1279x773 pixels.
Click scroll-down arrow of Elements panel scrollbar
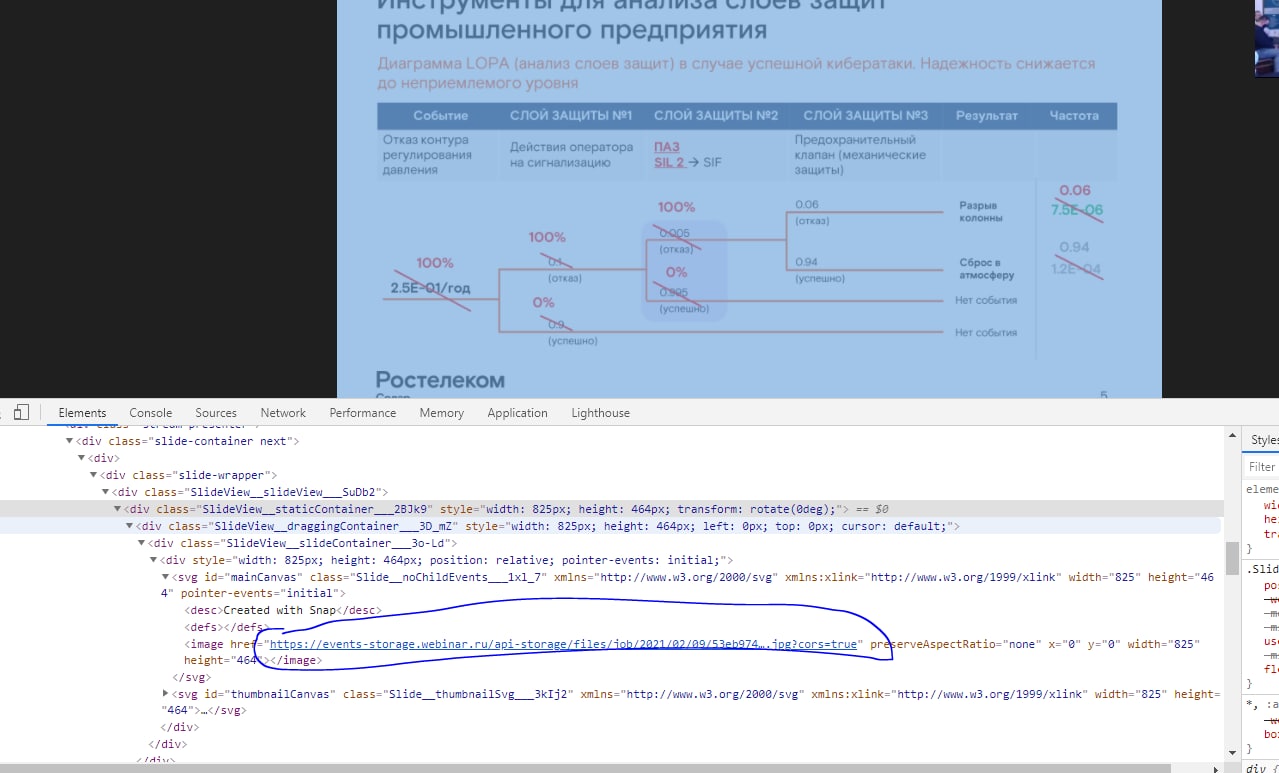coord(1233,752)
